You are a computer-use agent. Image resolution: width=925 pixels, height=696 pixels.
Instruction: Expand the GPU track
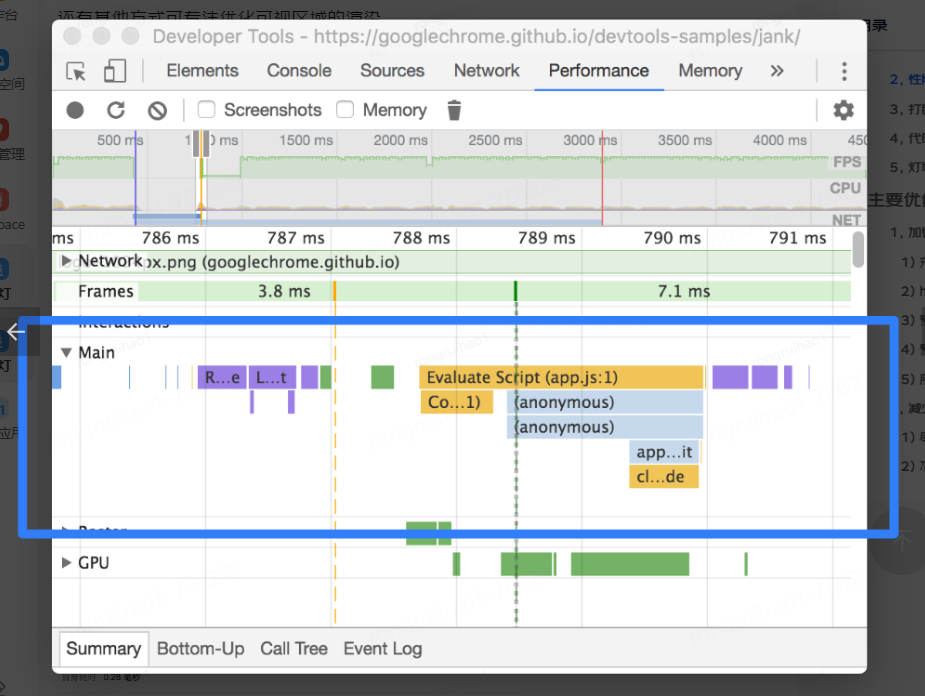pyautogui.click(x=67, y=563)
